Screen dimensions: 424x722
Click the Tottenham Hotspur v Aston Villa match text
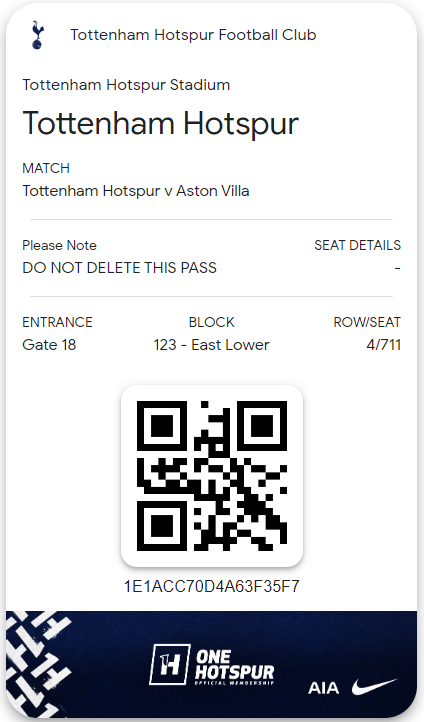coord(136,191)
